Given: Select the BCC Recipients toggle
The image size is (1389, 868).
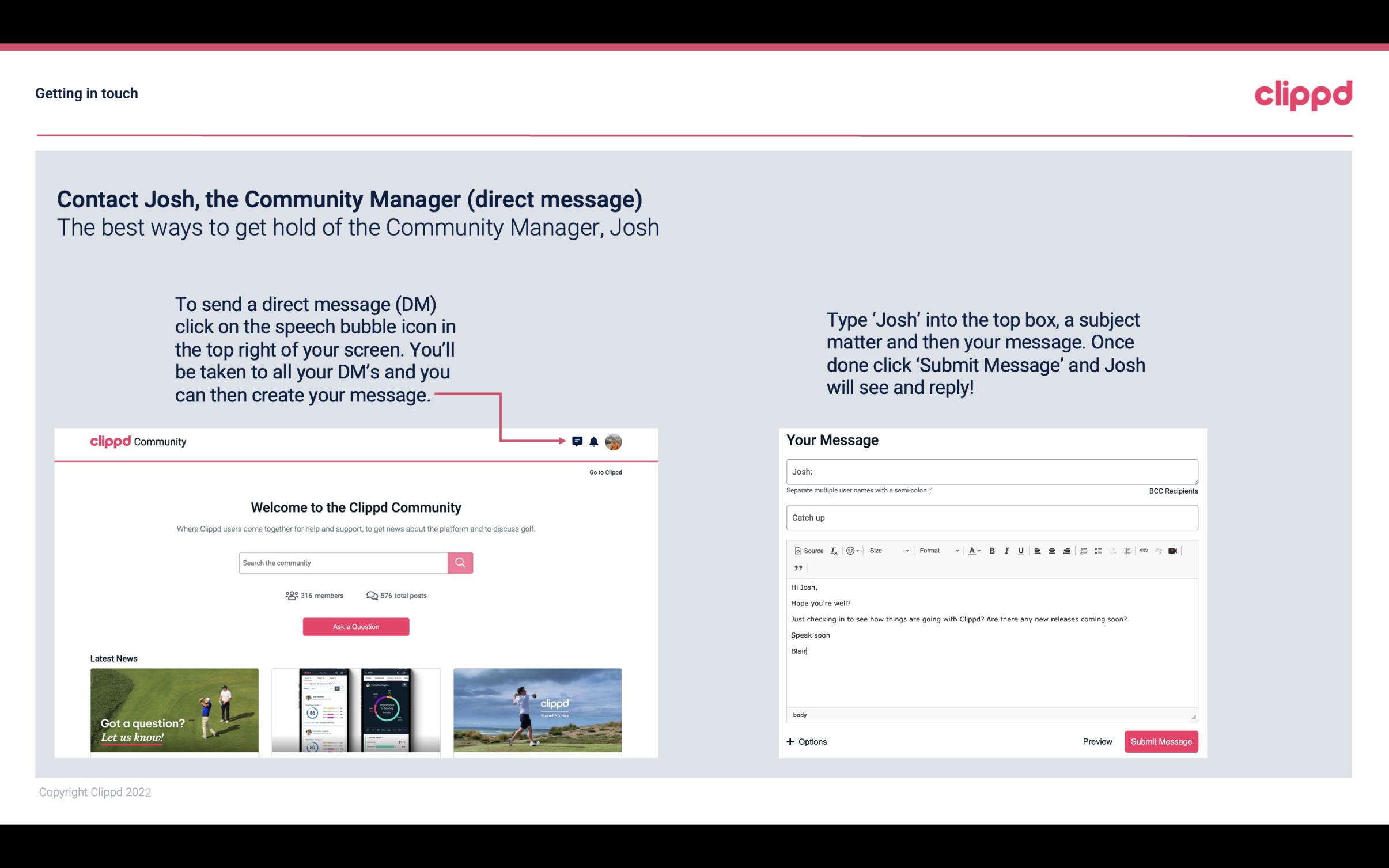Looking at the screenshot, I should [1173, 491].
